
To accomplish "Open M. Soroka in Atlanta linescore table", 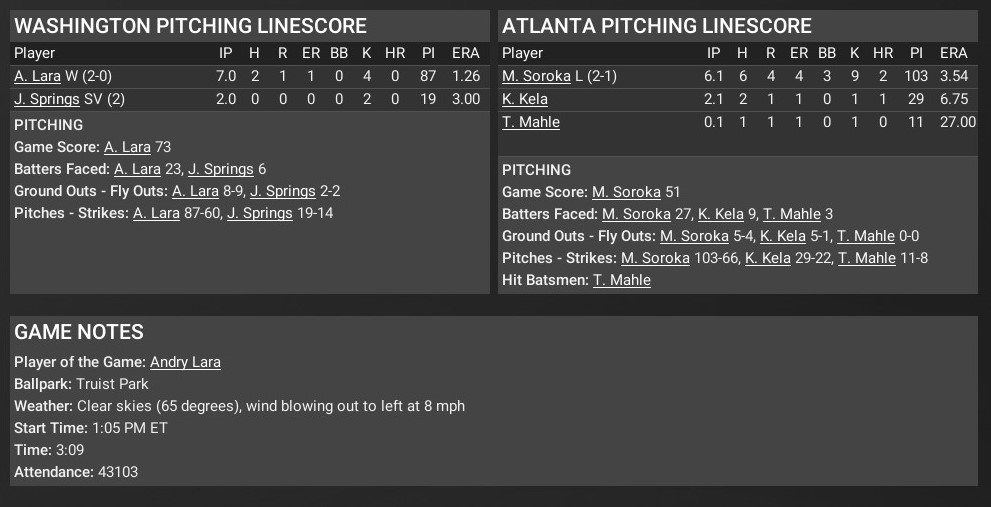I will [x=537, y=76].
